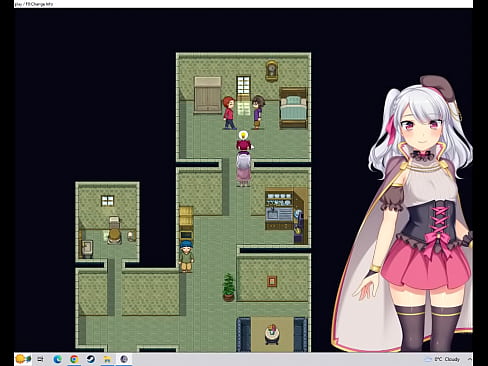Open Steam from the taskbar
This screenshot has height=366, width=488.
point(91,359)
